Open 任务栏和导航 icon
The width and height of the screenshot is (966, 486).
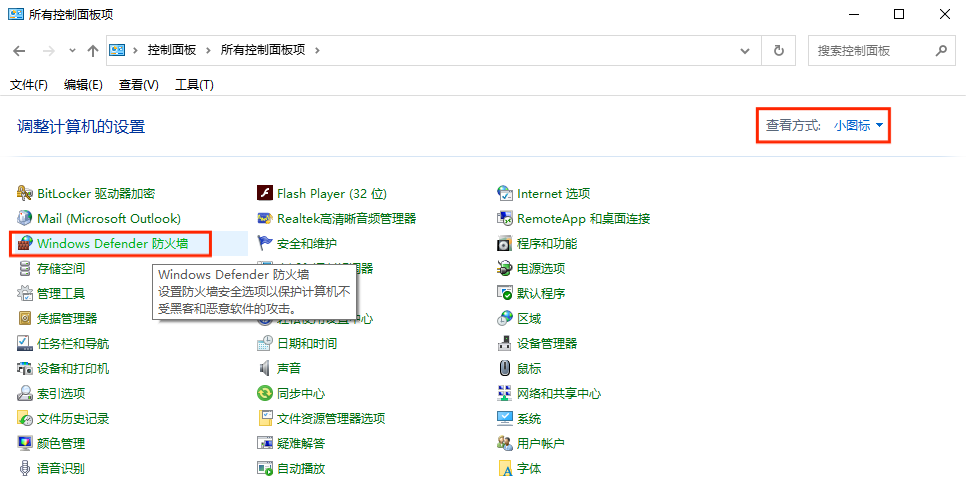click(x=25, y=343)
